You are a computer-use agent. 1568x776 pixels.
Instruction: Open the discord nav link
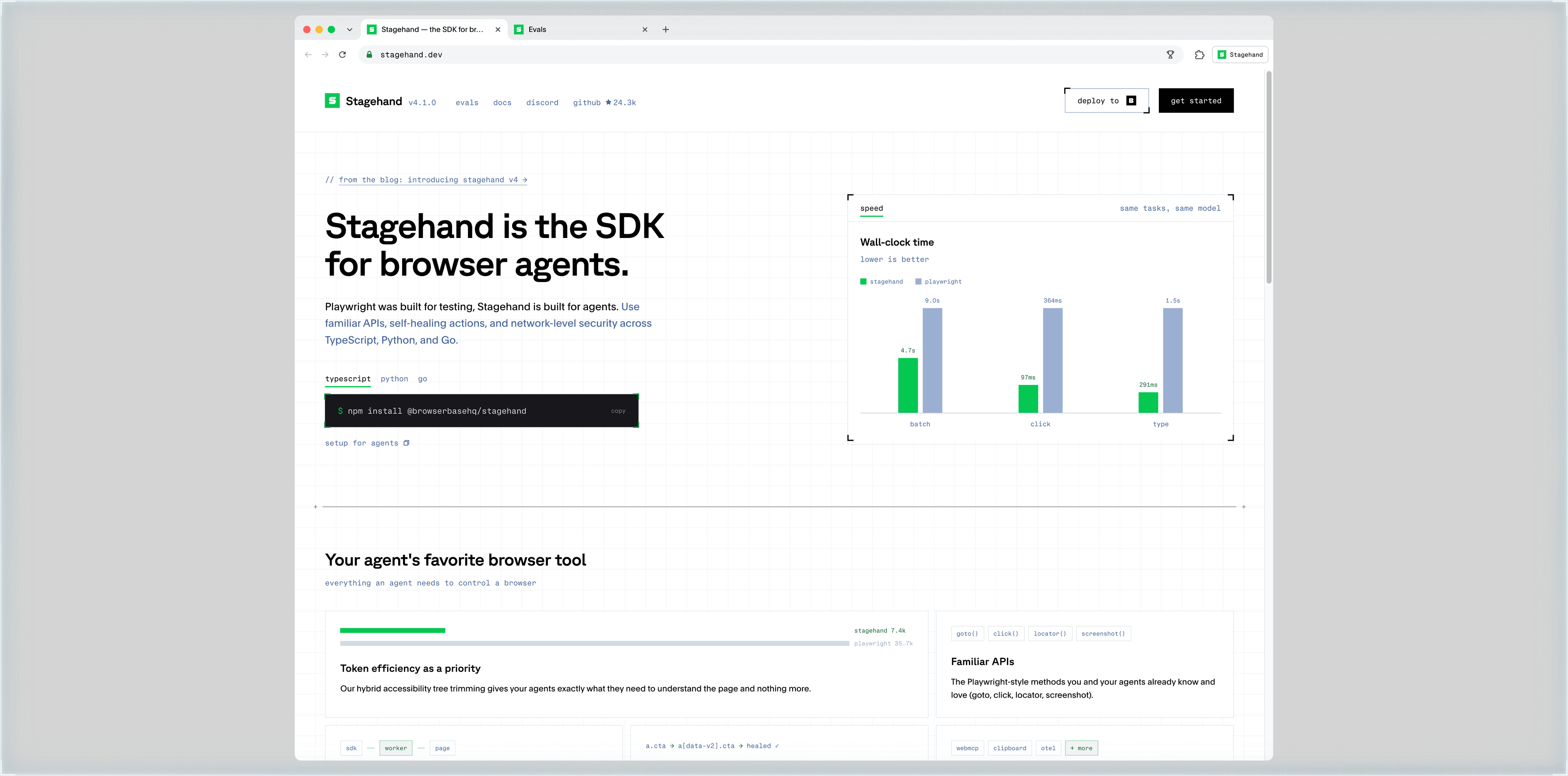[542, 103]
